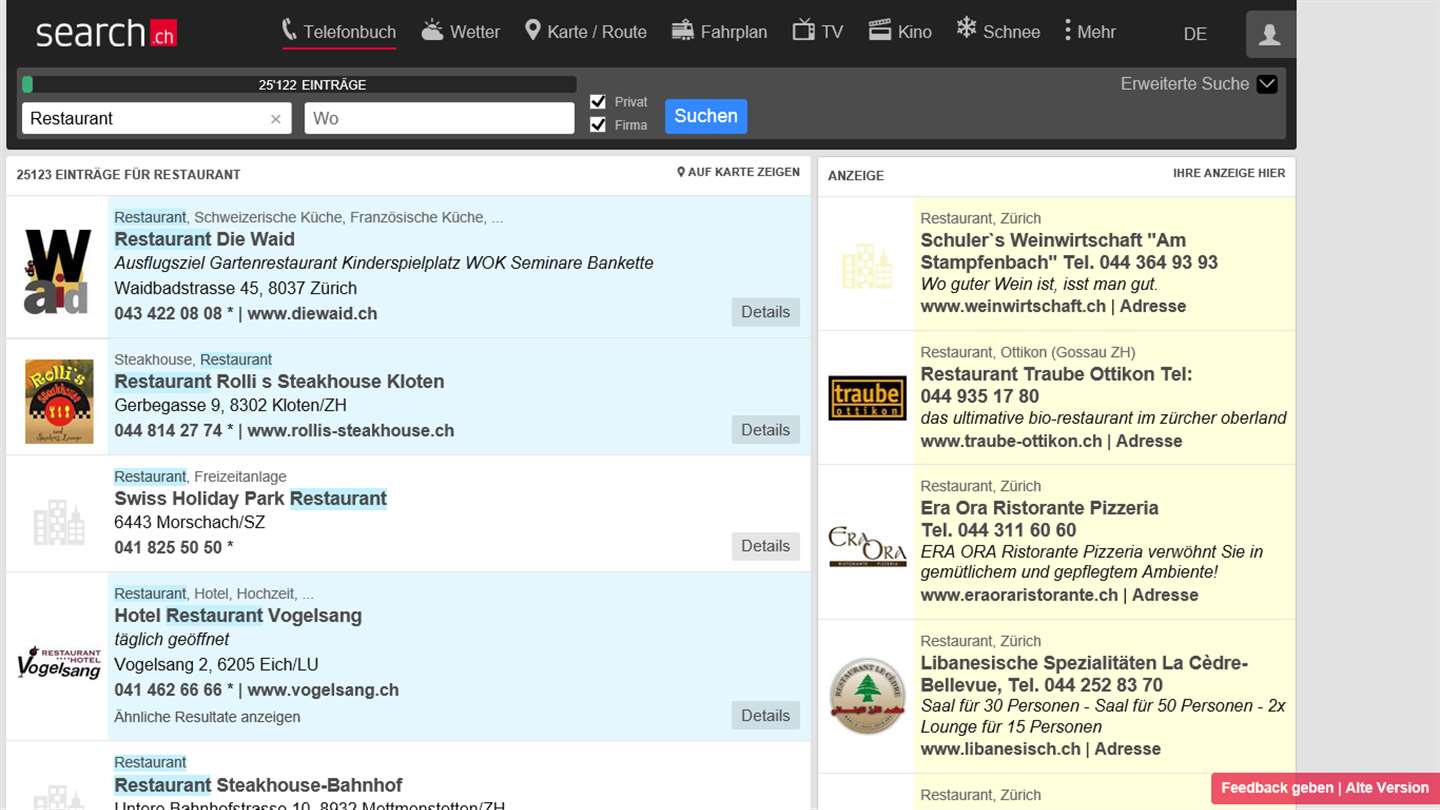Visit www.traube-ottikon.ch website
This screenshot has width=1440, height=810.
point(1011,441)
